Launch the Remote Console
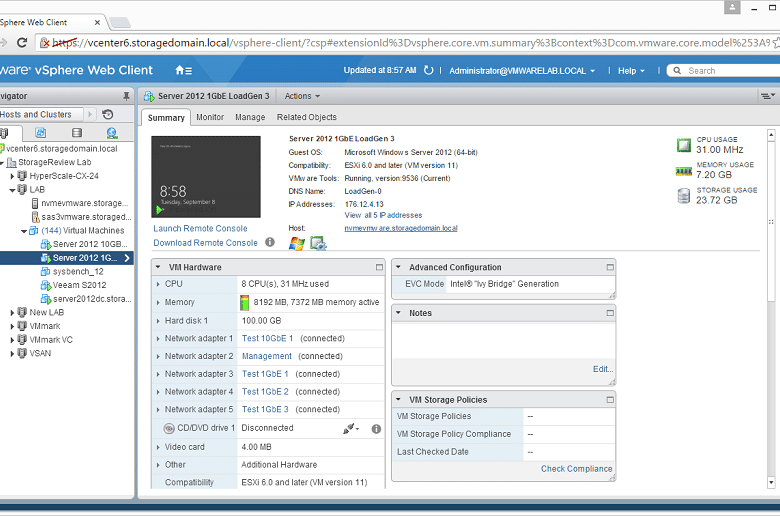 point(200,228)
